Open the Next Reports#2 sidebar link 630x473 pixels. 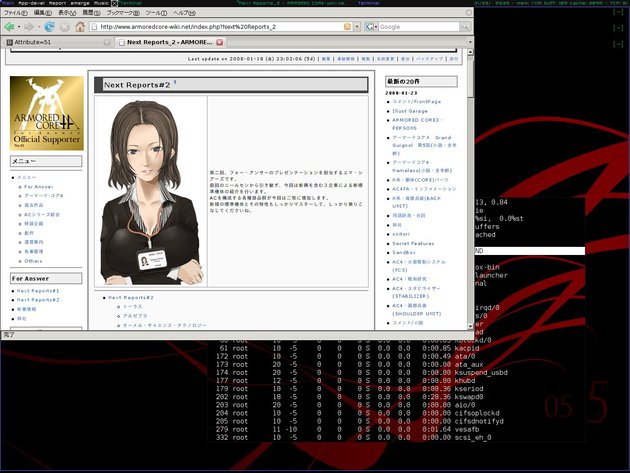click(x=38, y=300)
